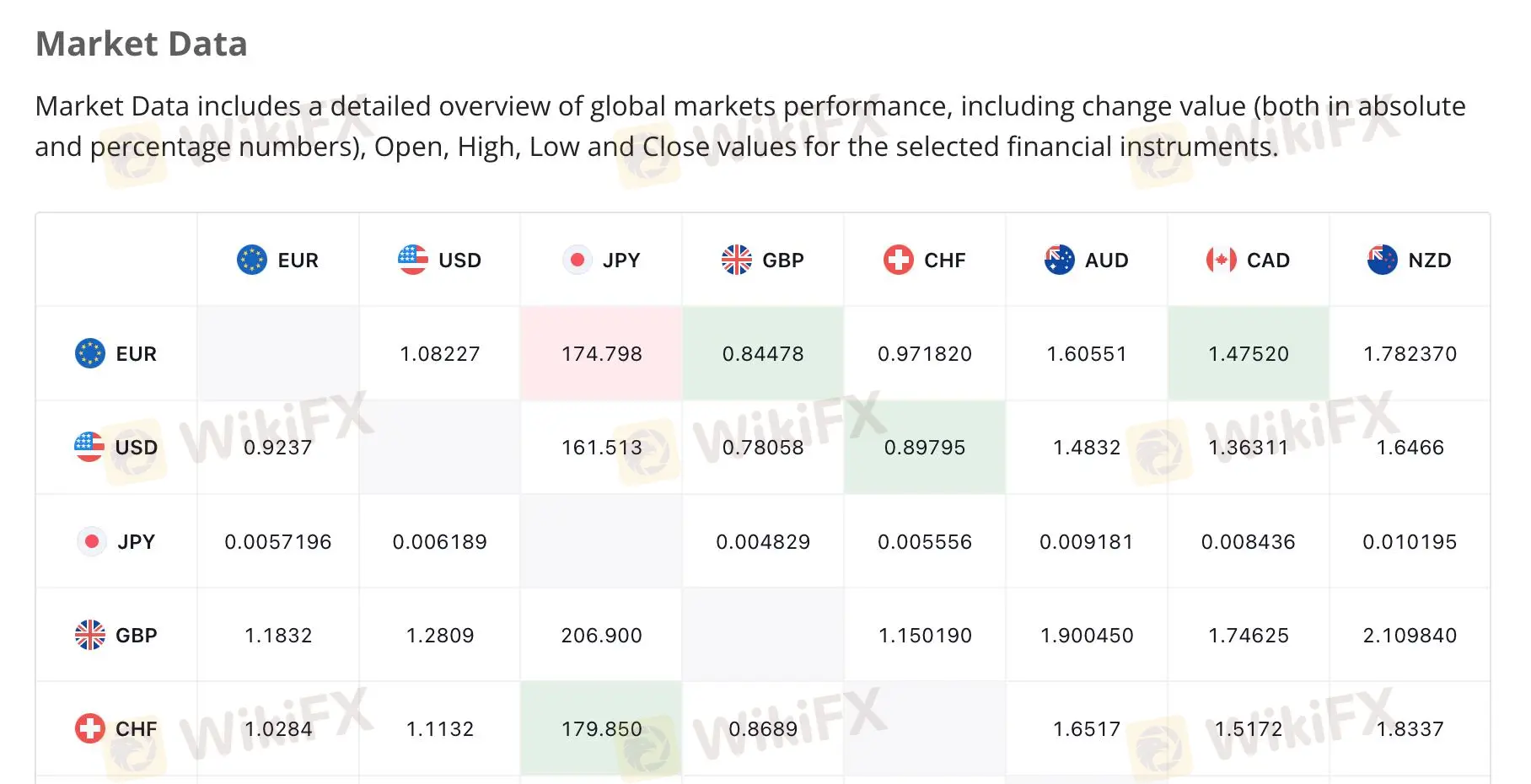Click the GBP flag icon in column header
Viewport: 1531px width, 784px height.
coord(737,260)
